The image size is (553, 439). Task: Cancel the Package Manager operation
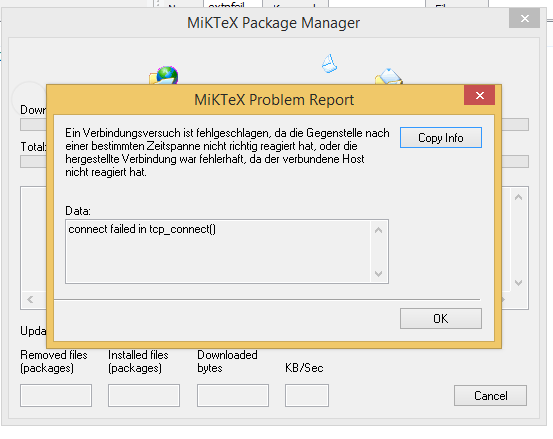click(x=490, y=396)
